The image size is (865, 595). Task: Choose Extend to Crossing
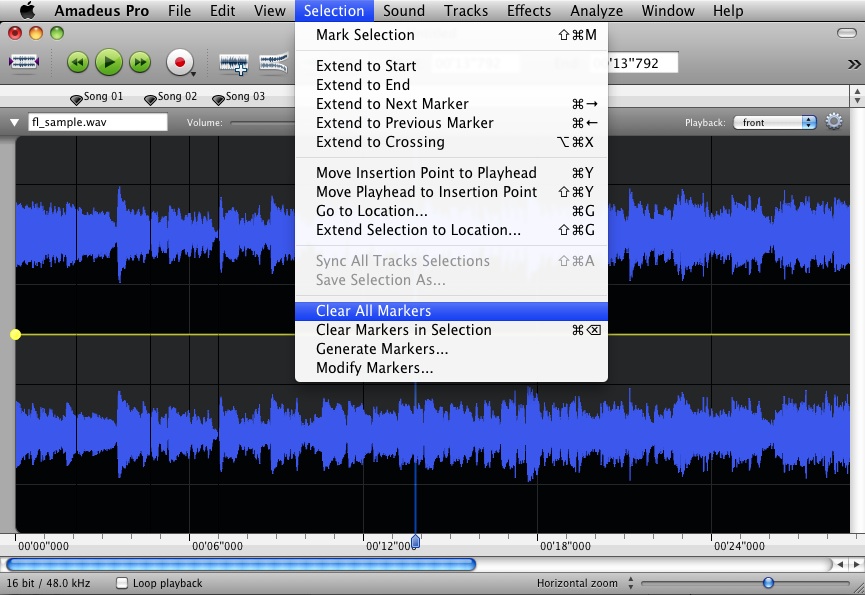point(451,142)
